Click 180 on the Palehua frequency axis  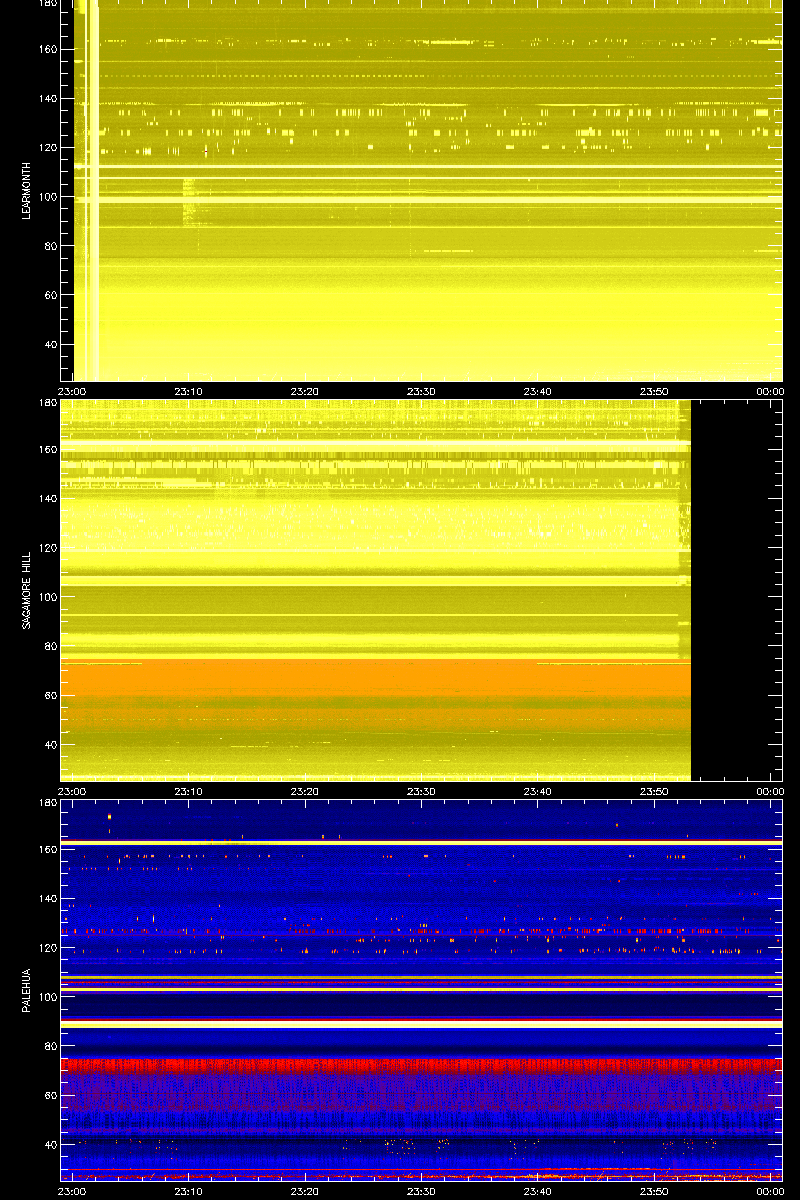click(x=49, y=803)
